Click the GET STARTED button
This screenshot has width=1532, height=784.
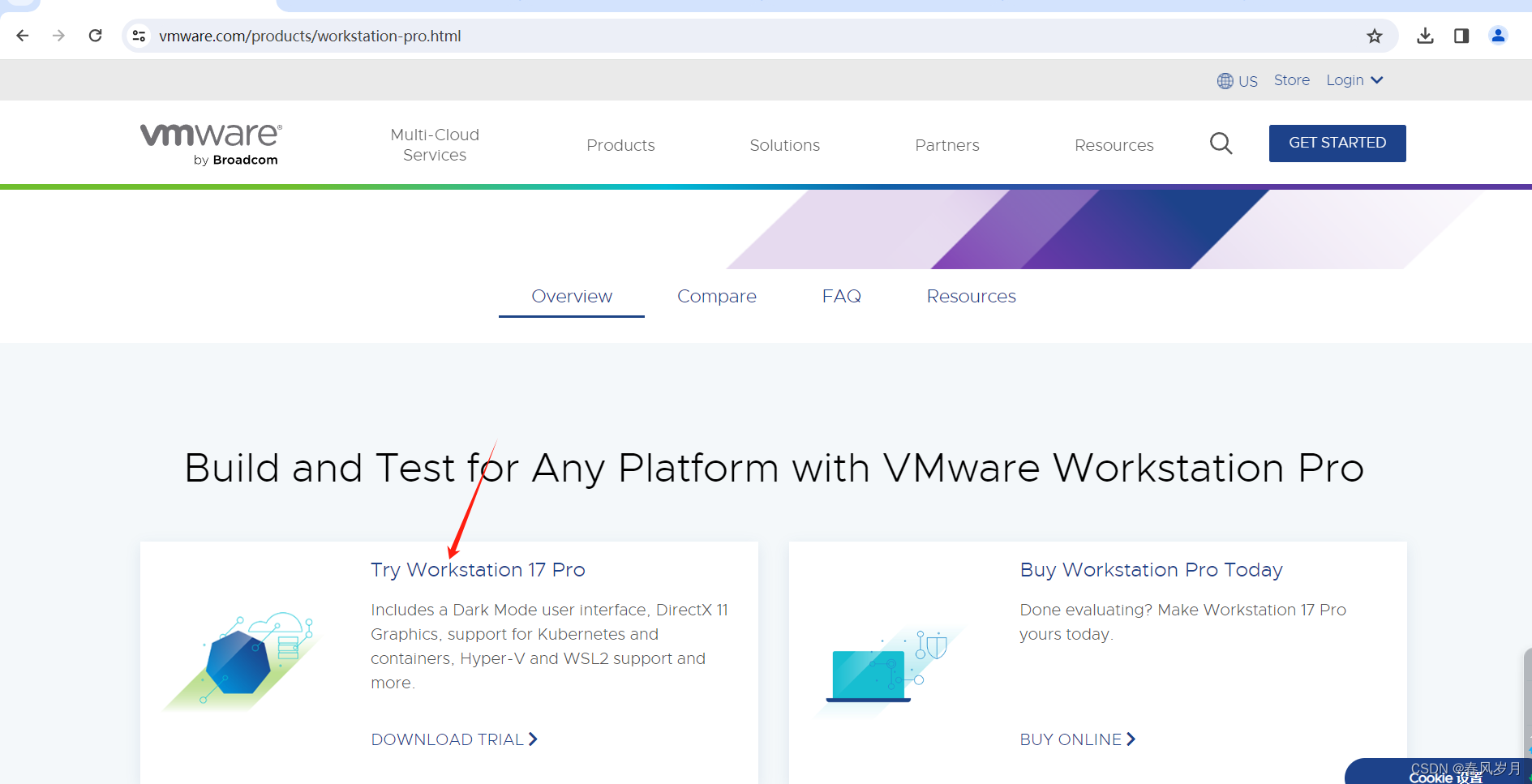[x=1337, y=143]
